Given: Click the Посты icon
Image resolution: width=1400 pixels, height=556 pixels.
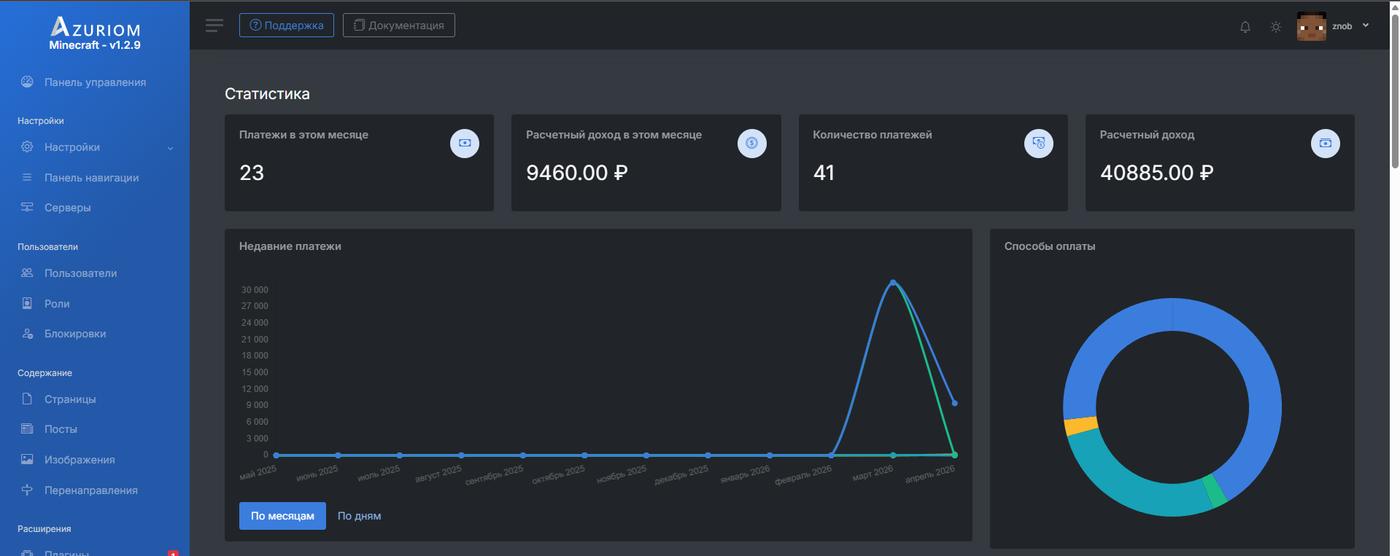Looking at the screenshot, I should (x=27, y=429).
